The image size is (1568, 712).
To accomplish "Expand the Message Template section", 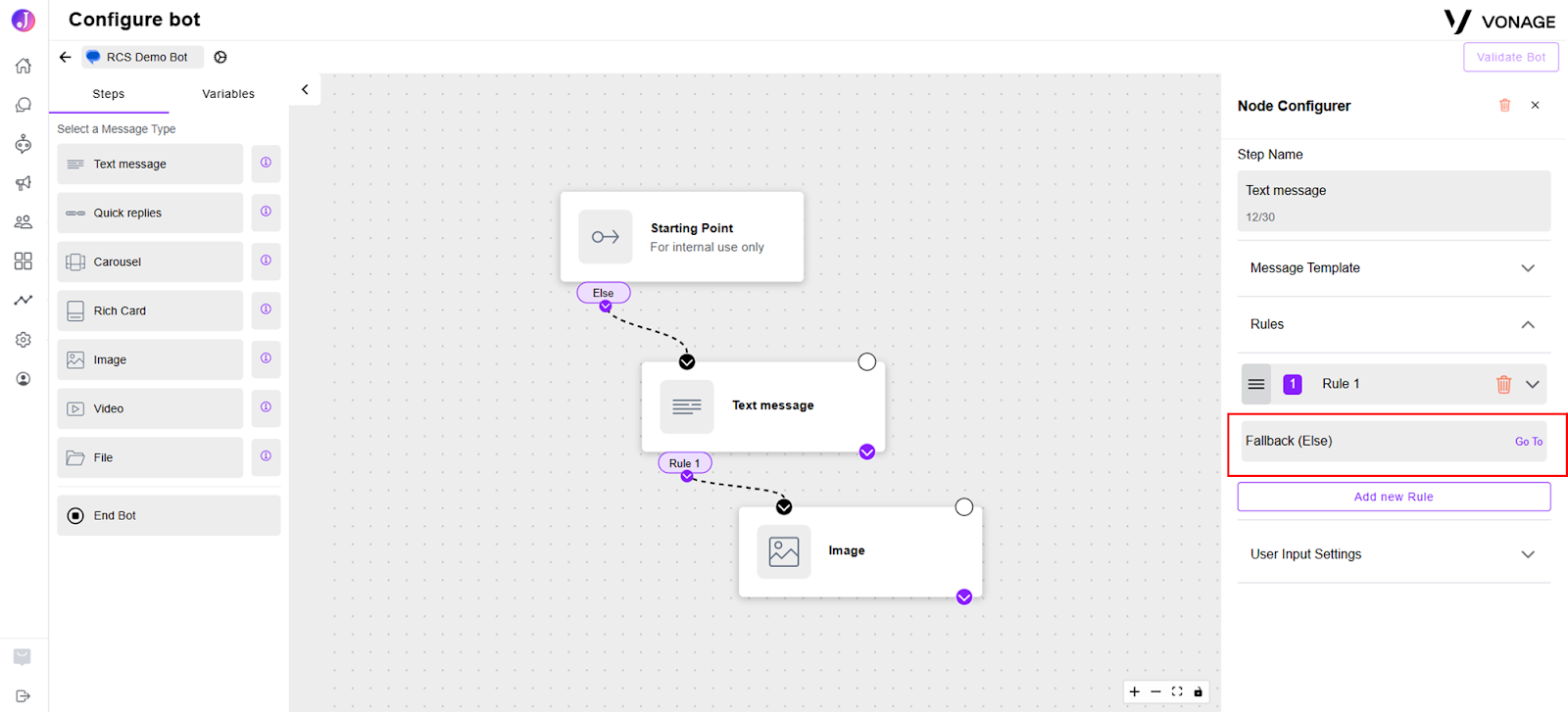I will tap(1394, 268).
